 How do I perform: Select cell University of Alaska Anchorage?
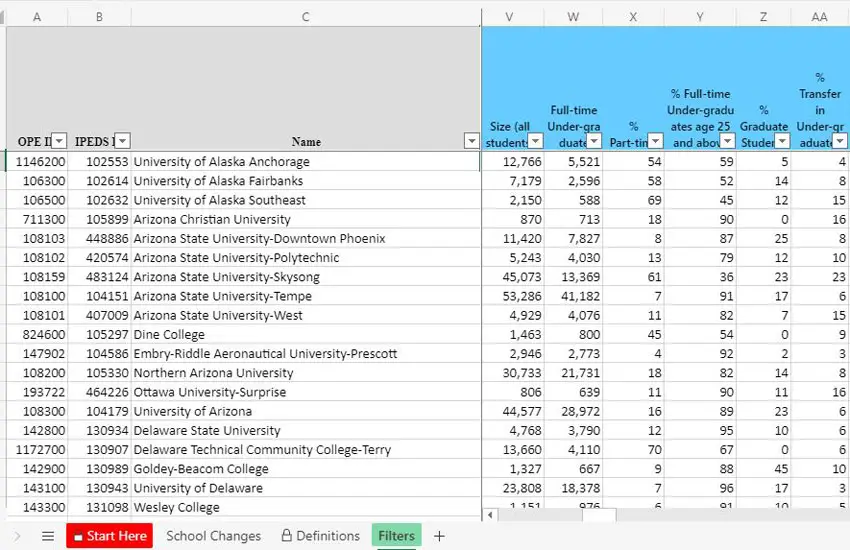[306, 161]
